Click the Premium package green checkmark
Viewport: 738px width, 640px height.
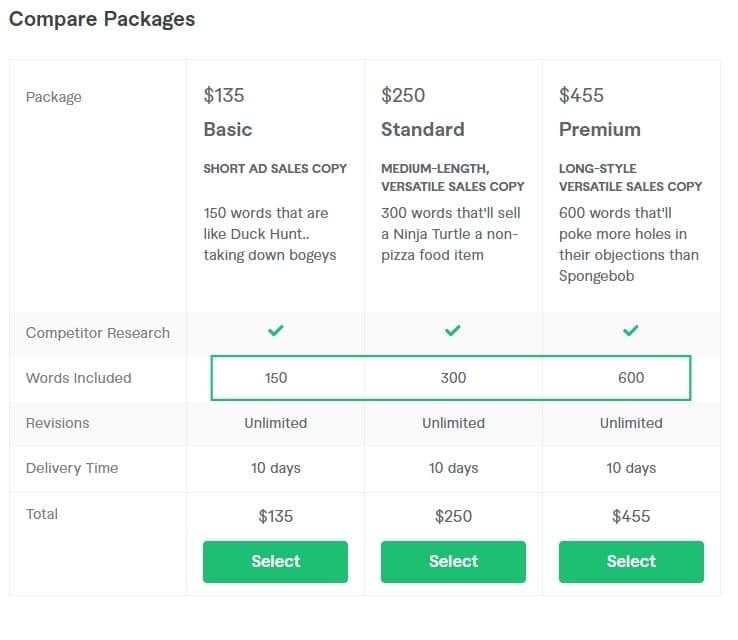click(x=631, y=331)
